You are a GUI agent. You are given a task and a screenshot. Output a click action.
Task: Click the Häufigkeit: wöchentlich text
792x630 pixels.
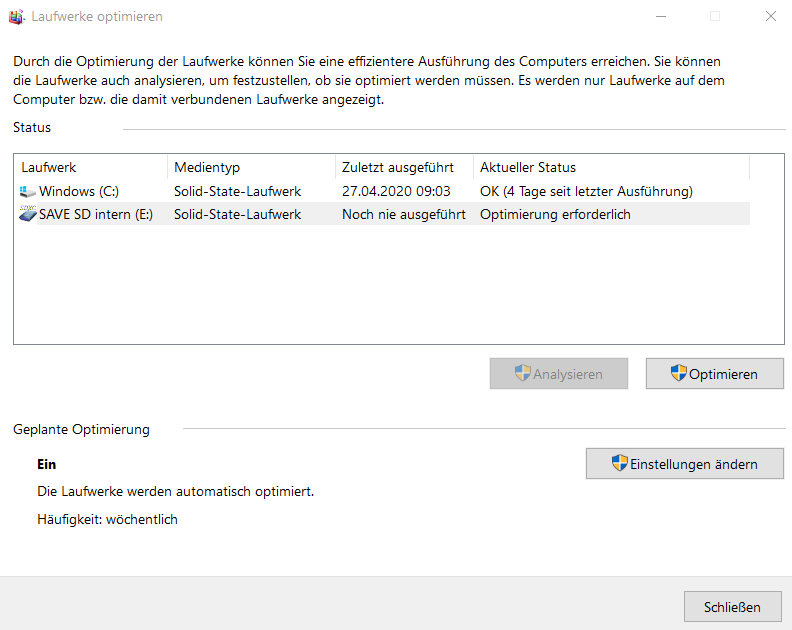click(108, 519)
